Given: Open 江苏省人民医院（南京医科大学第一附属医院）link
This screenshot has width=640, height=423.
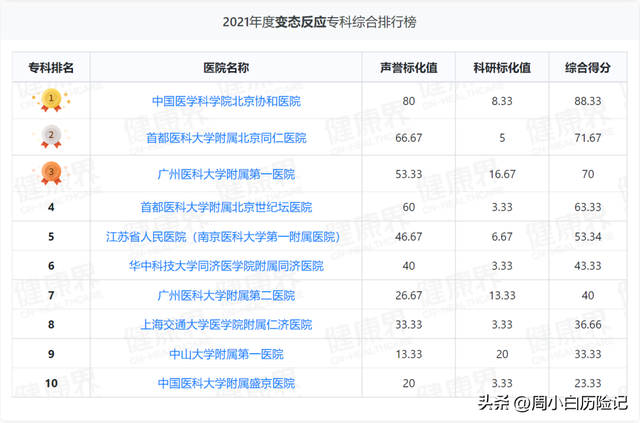Looking at the screenshot, I should pyautogui.click(x=223, y=236).
